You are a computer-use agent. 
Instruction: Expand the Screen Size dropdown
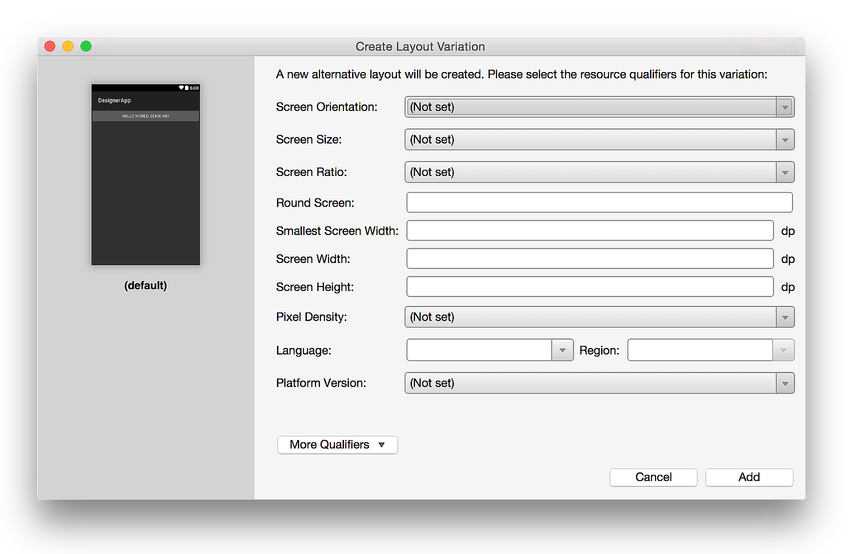599,140
